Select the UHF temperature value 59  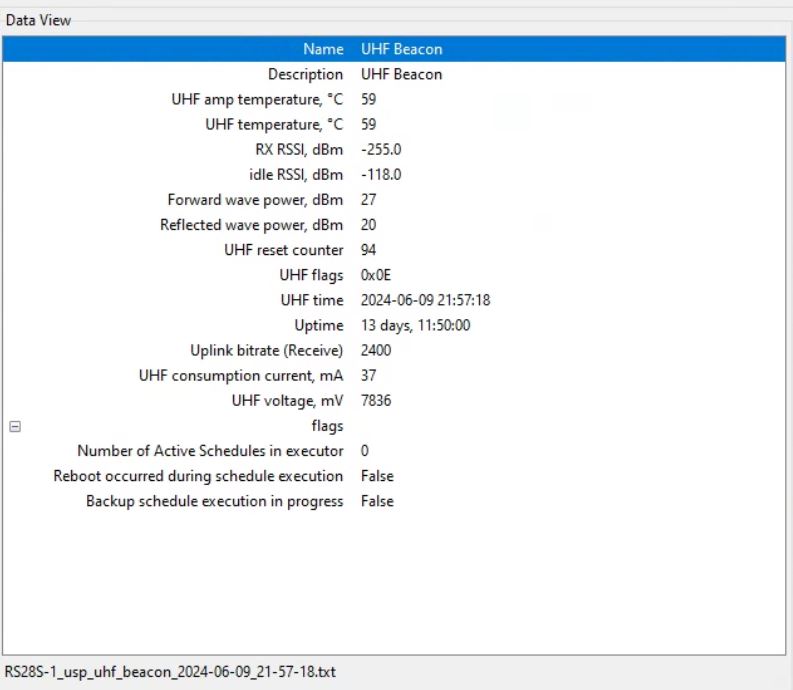click(x=369, y=124)
